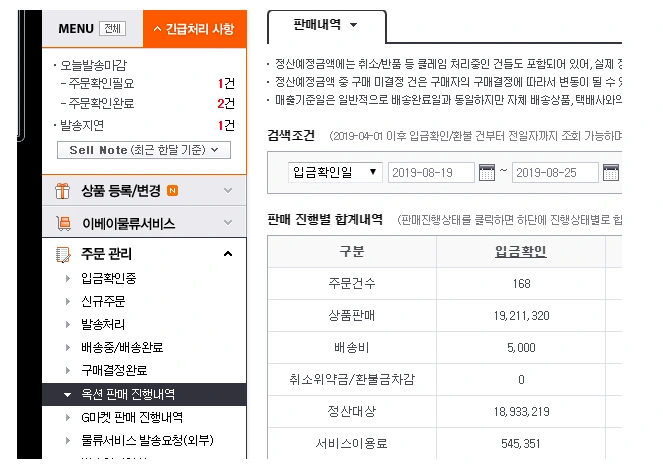This screenshot has width=663, height=465.
Task: Collapse the 긴급처리 사항 panel
Action: 195,29
